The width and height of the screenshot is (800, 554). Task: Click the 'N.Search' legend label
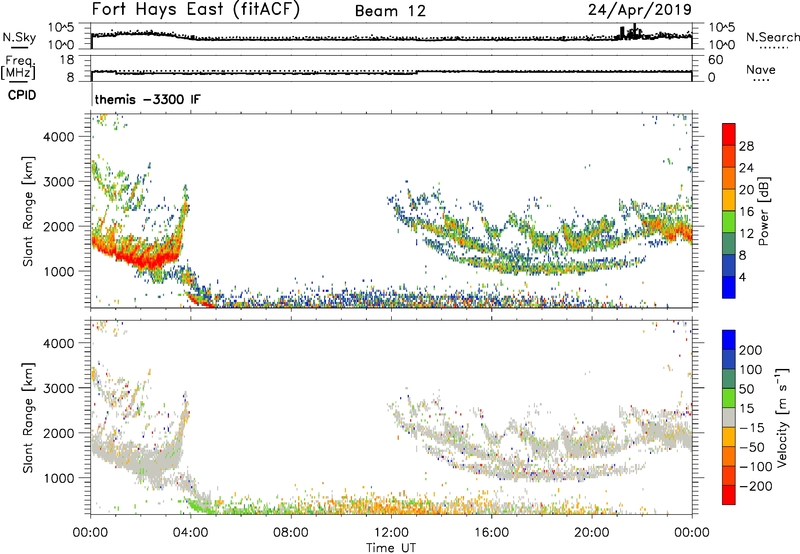[x=772, y=37]
